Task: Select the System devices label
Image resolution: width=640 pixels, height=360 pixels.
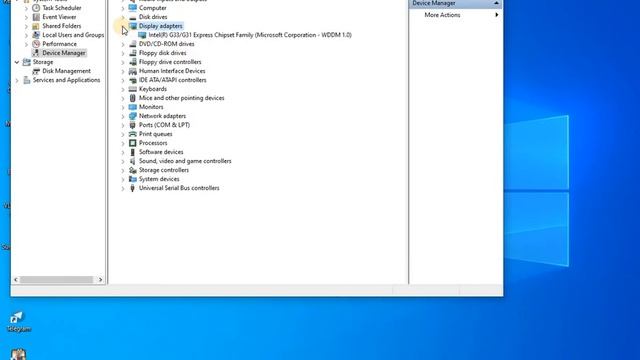Action: click(x=159, y=179)
